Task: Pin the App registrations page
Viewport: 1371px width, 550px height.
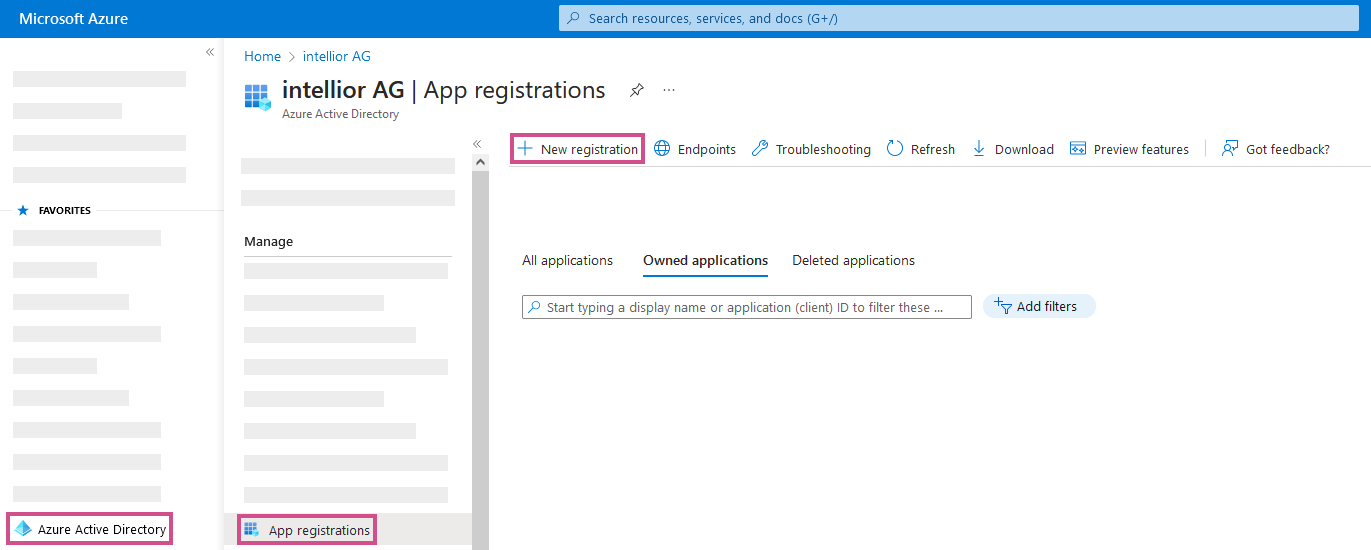Action: [636, 90]
